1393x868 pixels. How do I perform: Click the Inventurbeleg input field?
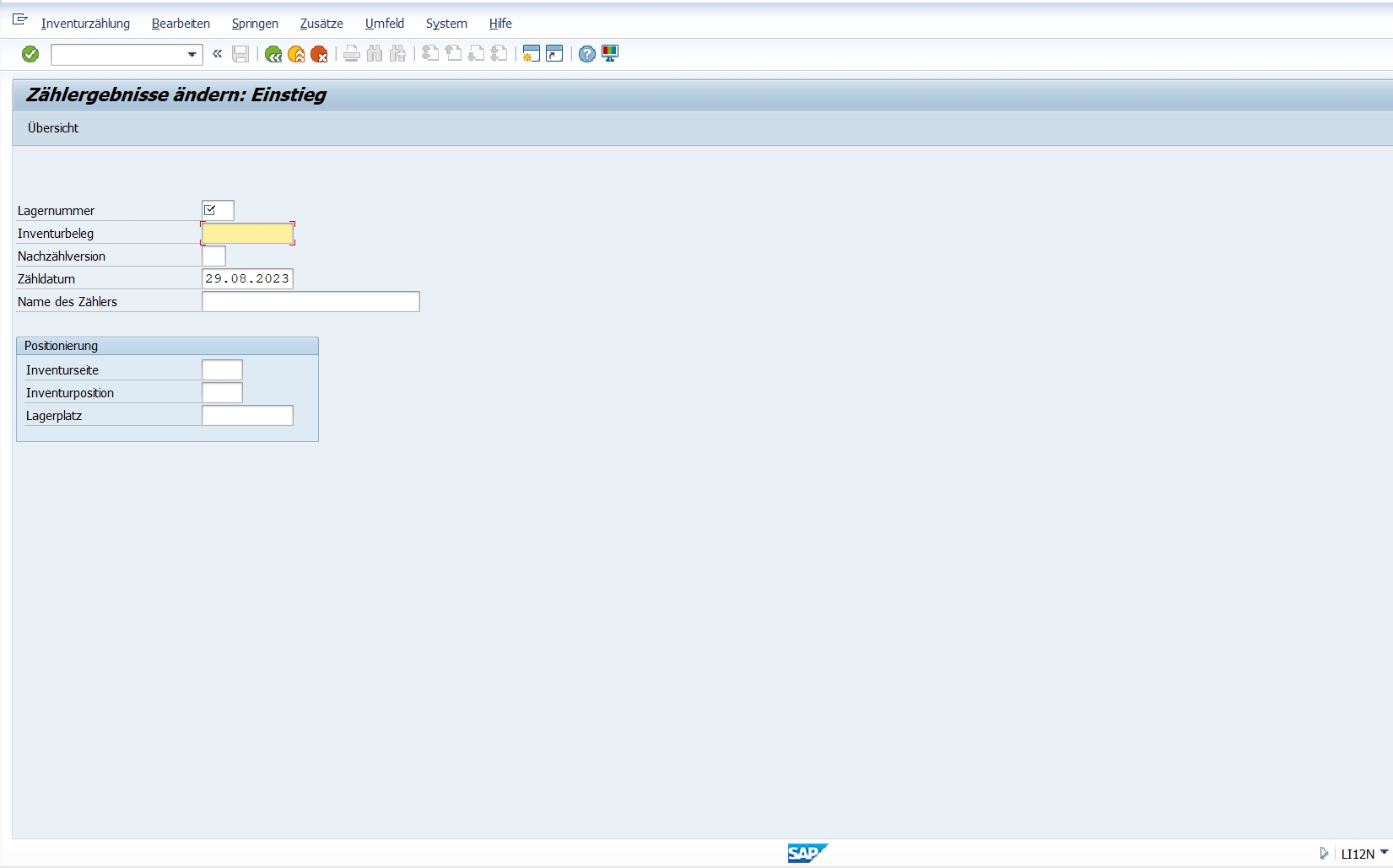point(248,233)
